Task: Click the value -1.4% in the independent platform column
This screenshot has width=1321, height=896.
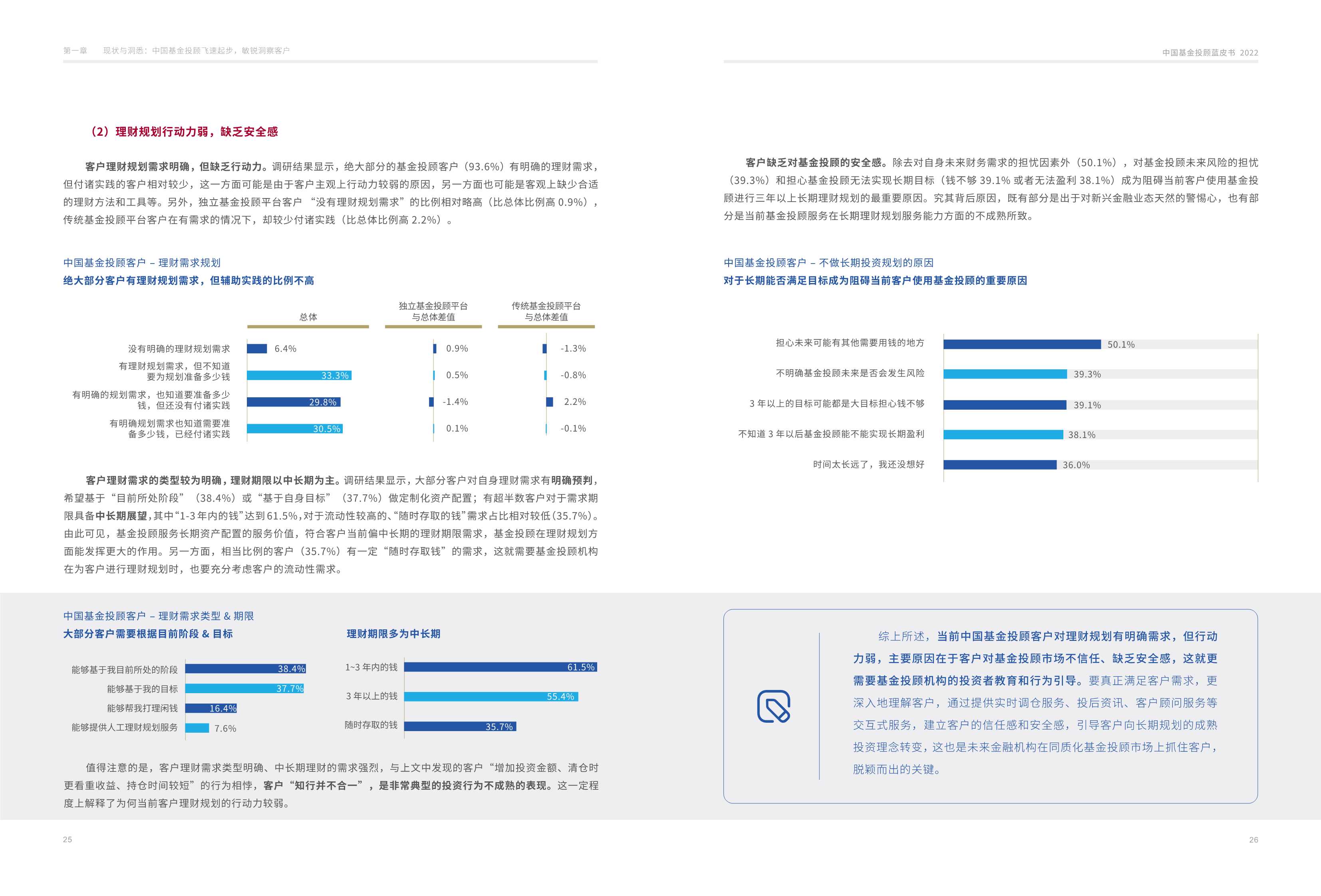Action: pyautogui.click(x=455, y=402)
